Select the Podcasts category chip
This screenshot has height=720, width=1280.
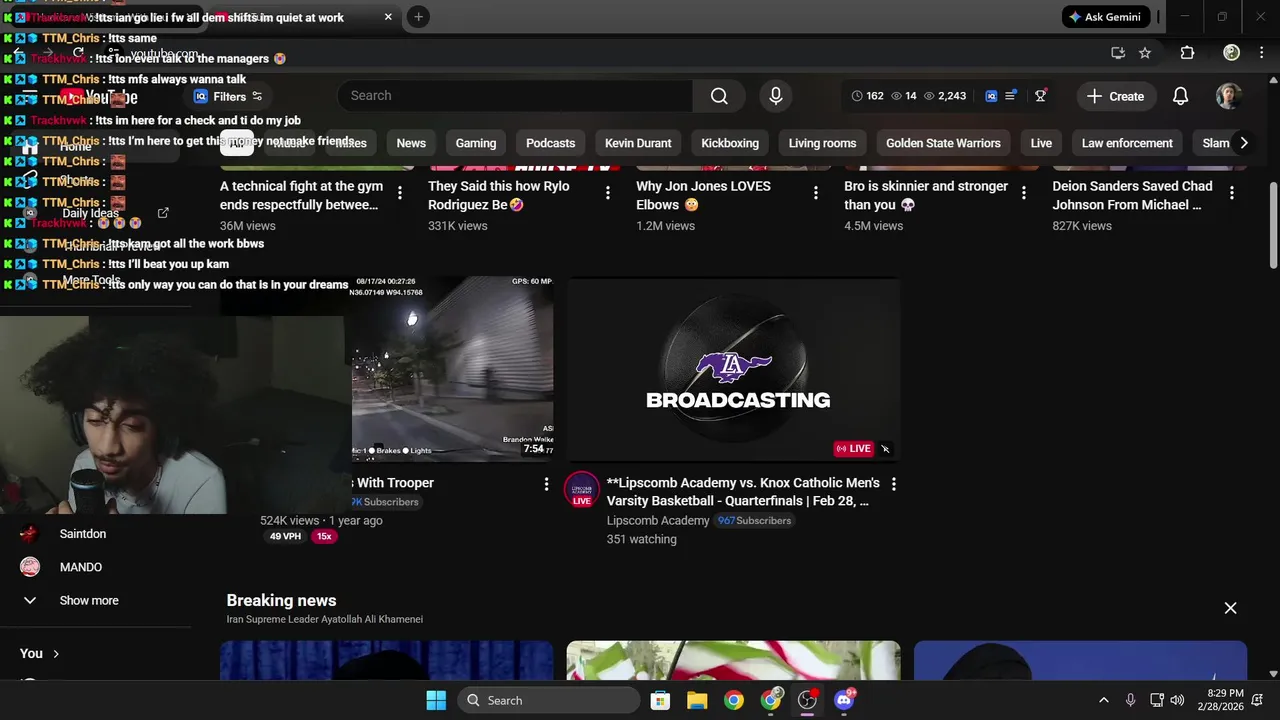[x=550, y=143]
